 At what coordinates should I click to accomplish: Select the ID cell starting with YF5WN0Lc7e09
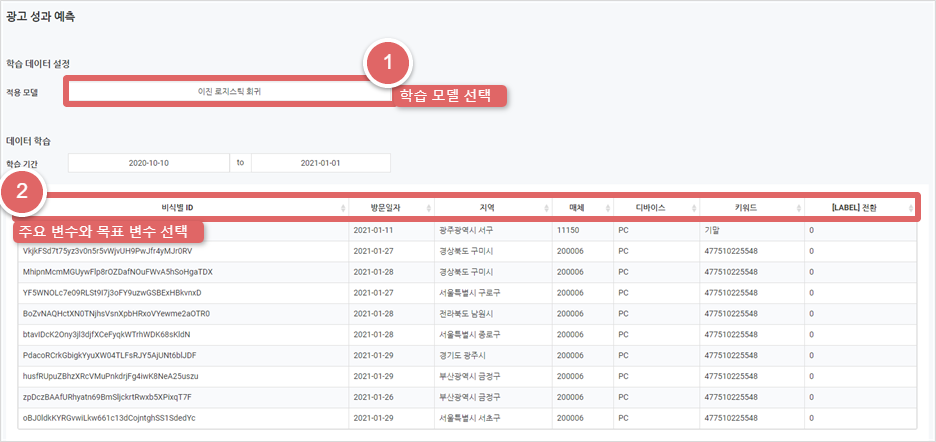[183, 293]
